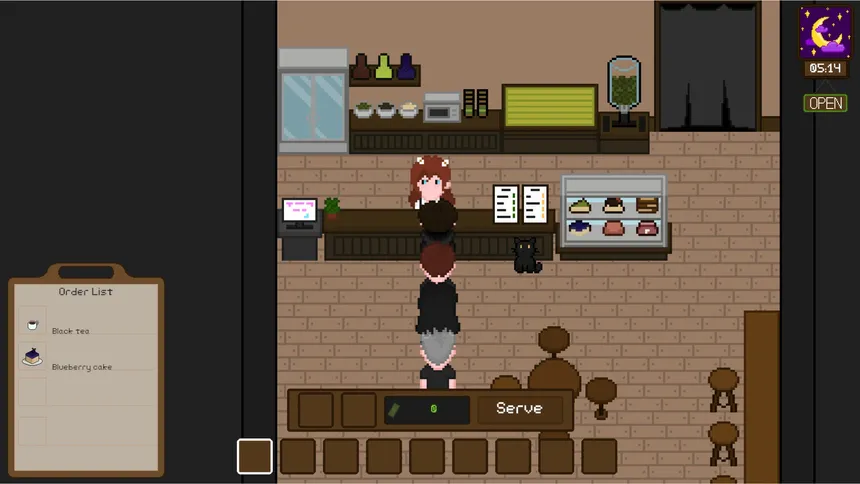This screenshot has width=860, height=484.
Task: Select the highlighted first inventory slot
Action: [x=254, y=456]
